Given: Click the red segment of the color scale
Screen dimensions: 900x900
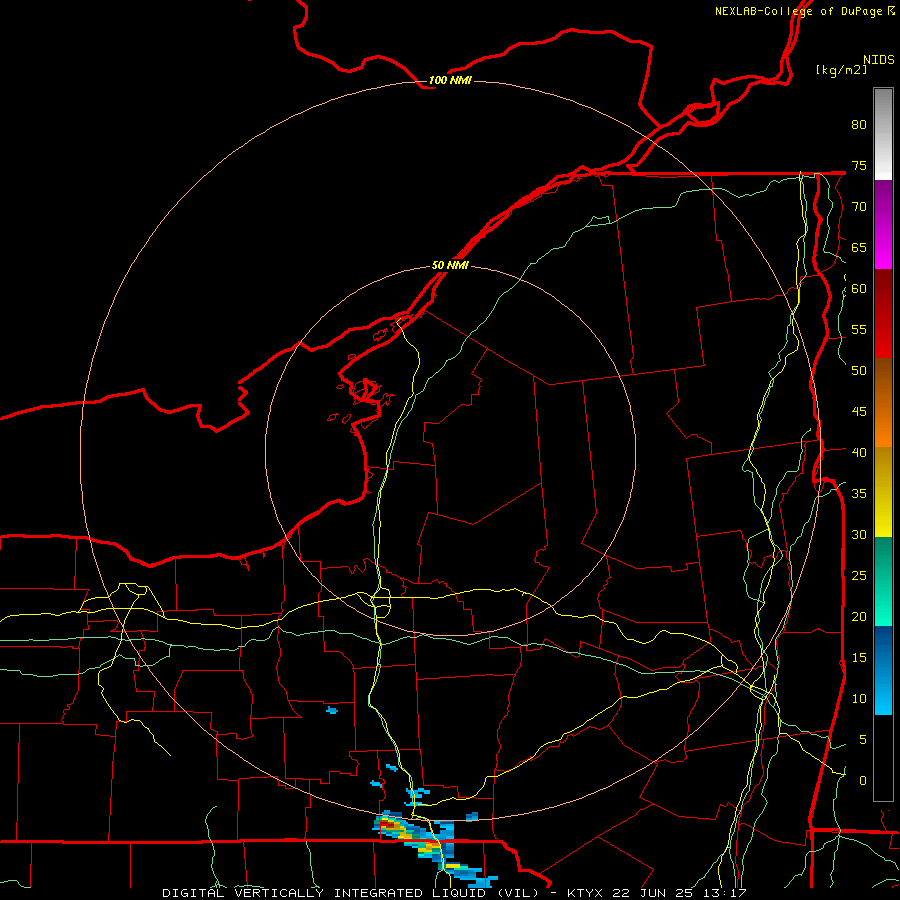Looking at the screenshot, I should (883, 314).
